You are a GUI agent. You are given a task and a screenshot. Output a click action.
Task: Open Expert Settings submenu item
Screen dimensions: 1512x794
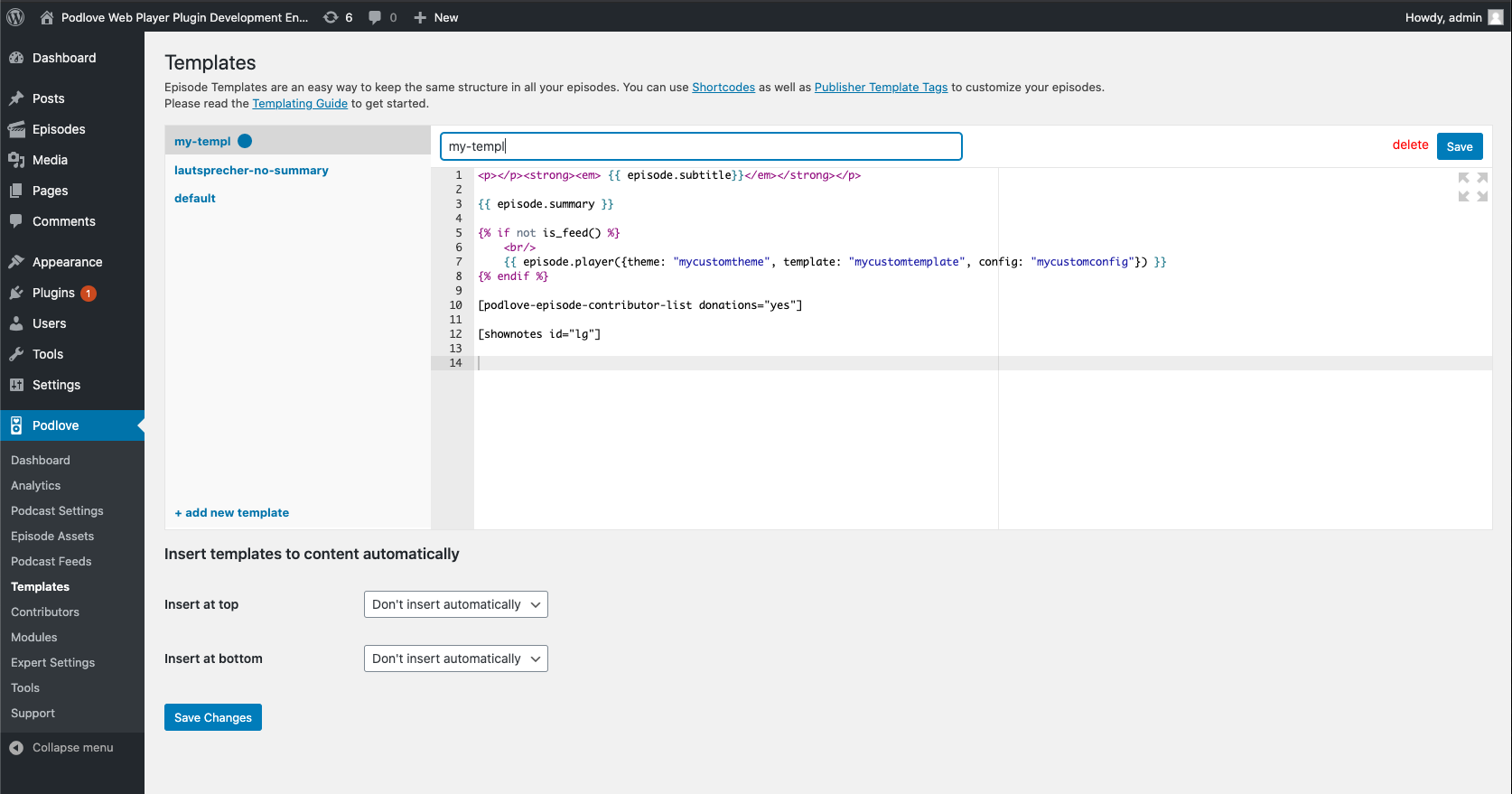coord(52,662)
